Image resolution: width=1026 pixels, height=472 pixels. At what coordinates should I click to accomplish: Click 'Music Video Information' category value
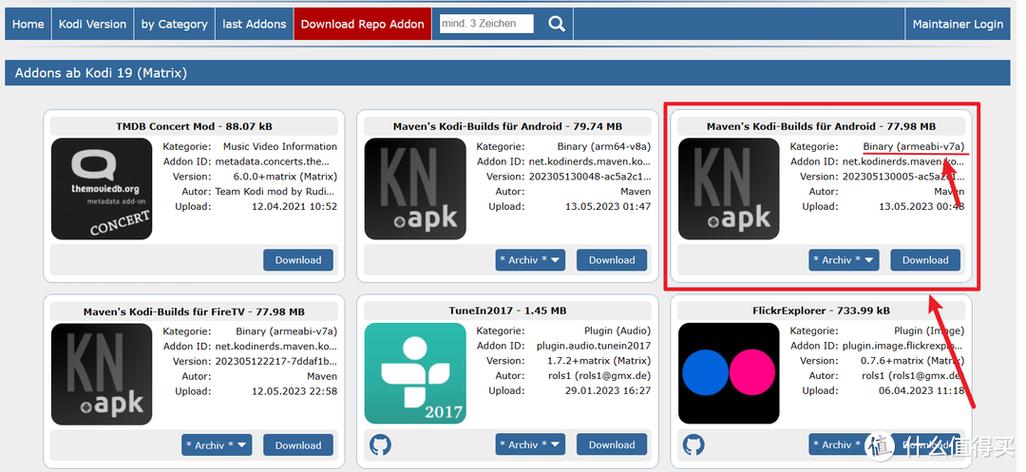coord(280,147)
